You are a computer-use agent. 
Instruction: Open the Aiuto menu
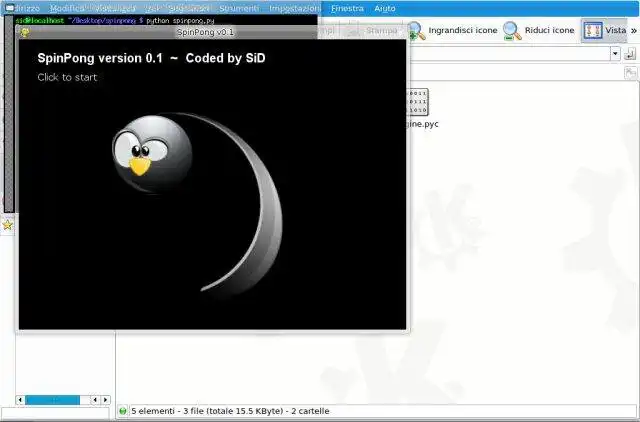[384, 8]
